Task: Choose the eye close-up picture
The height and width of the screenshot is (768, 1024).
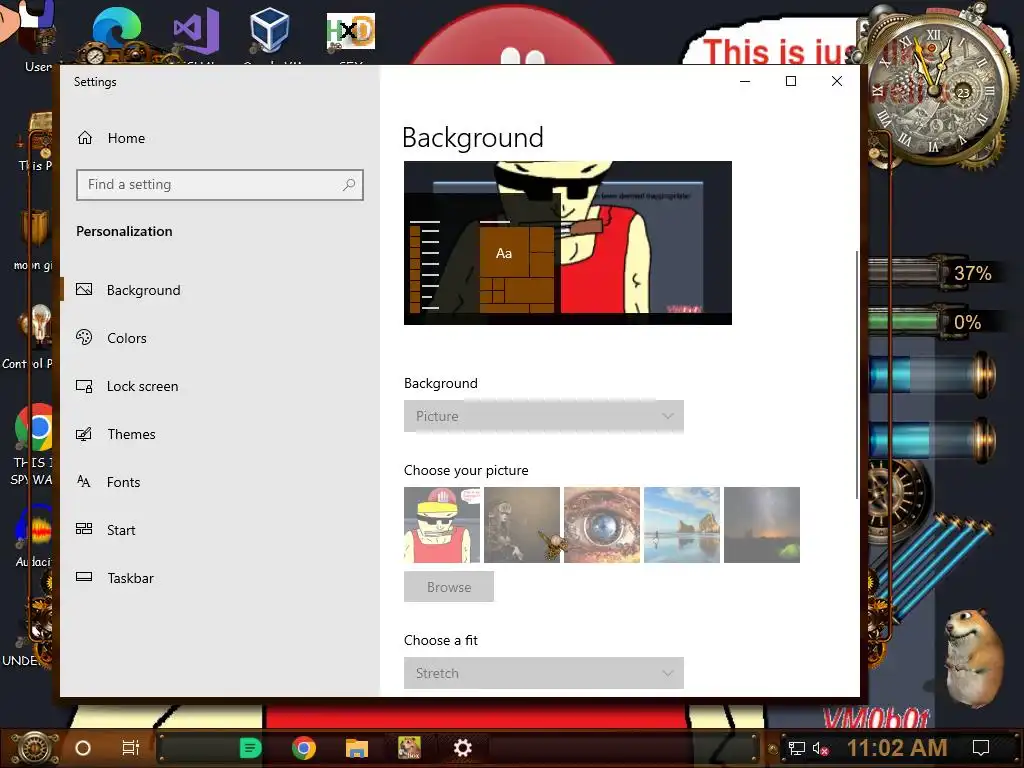Action: point(601,524)
